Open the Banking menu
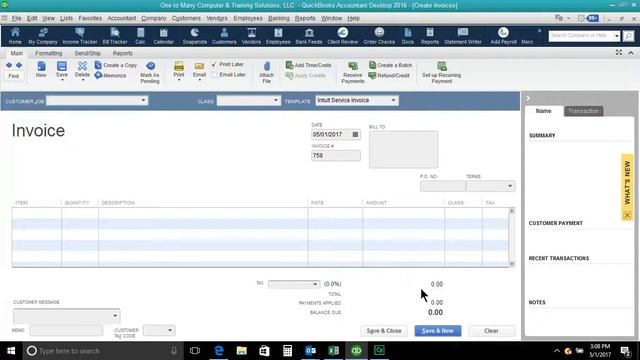Viewport: 640px width, 360px height. (279, 18)
